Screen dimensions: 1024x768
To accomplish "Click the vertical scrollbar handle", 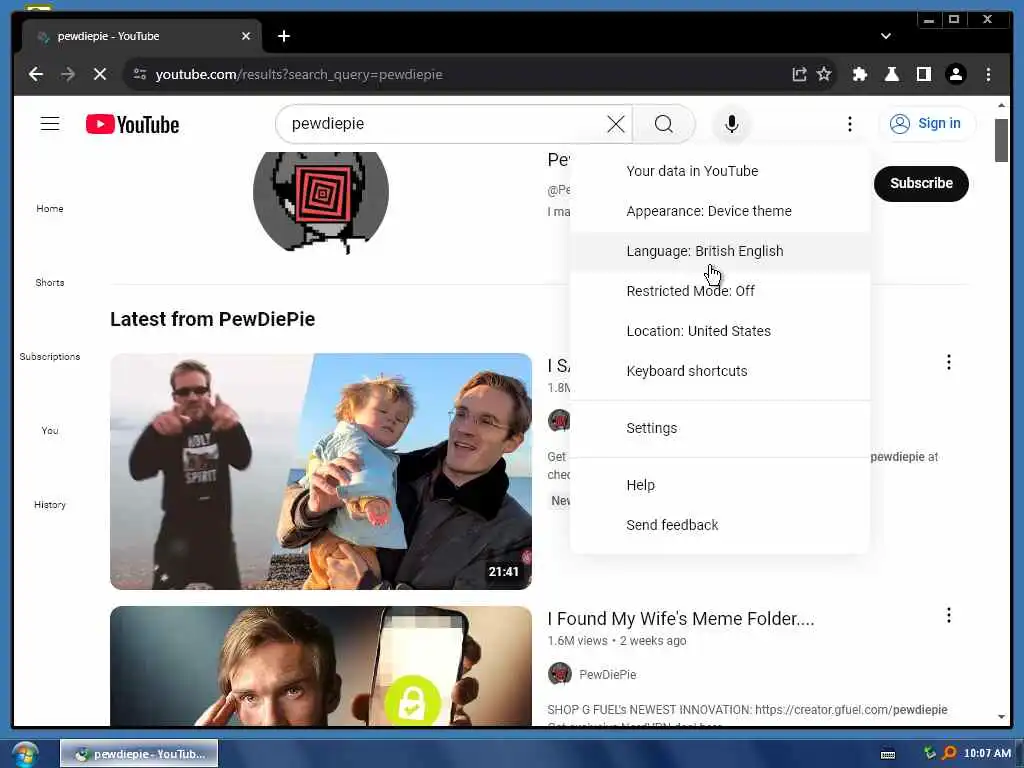I will pyautogui.click(x=1001, y=140).
